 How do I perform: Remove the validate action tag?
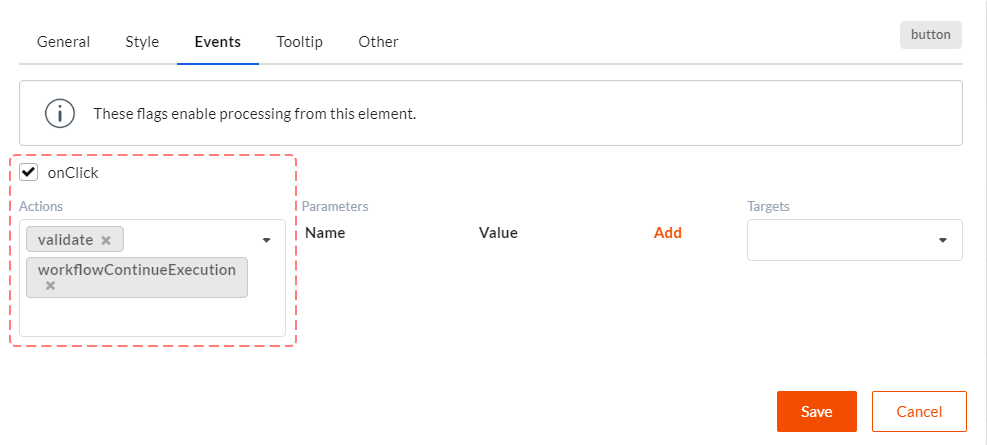106,240
